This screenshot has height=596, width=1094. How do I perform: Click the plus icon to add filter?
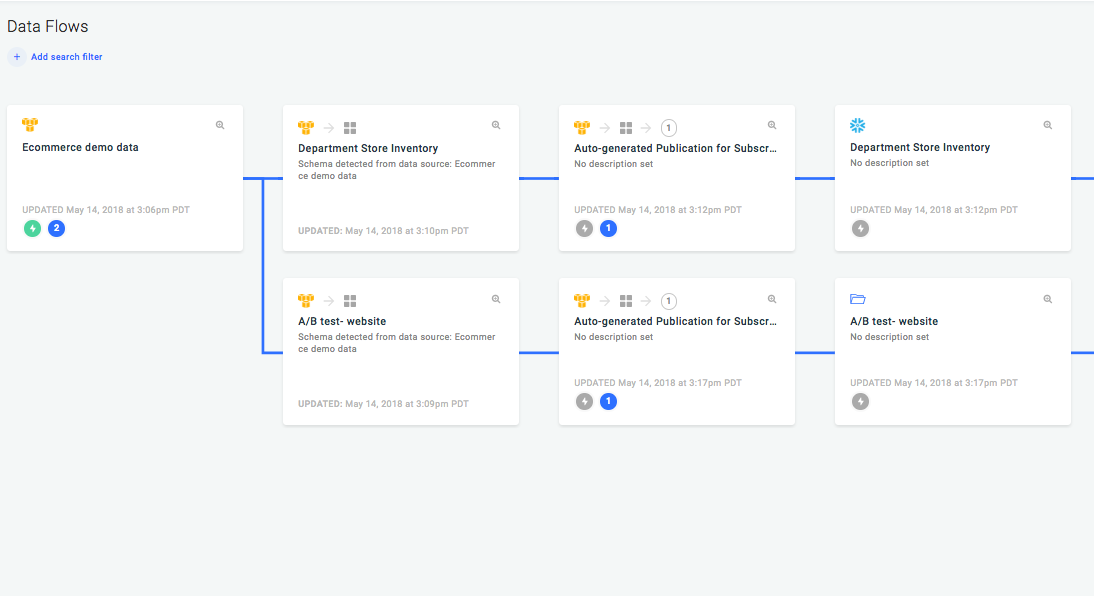point(17,57)
